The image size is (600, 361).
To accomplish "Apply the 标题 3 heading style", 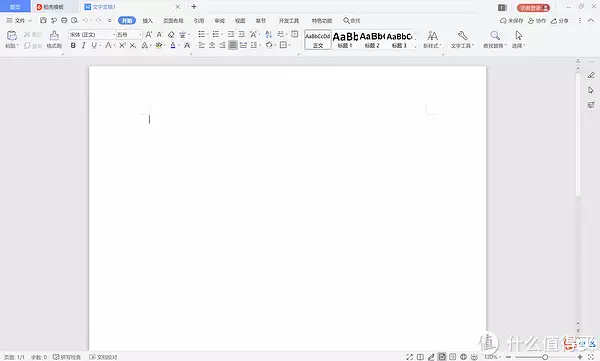I will (x=399, y=39).
